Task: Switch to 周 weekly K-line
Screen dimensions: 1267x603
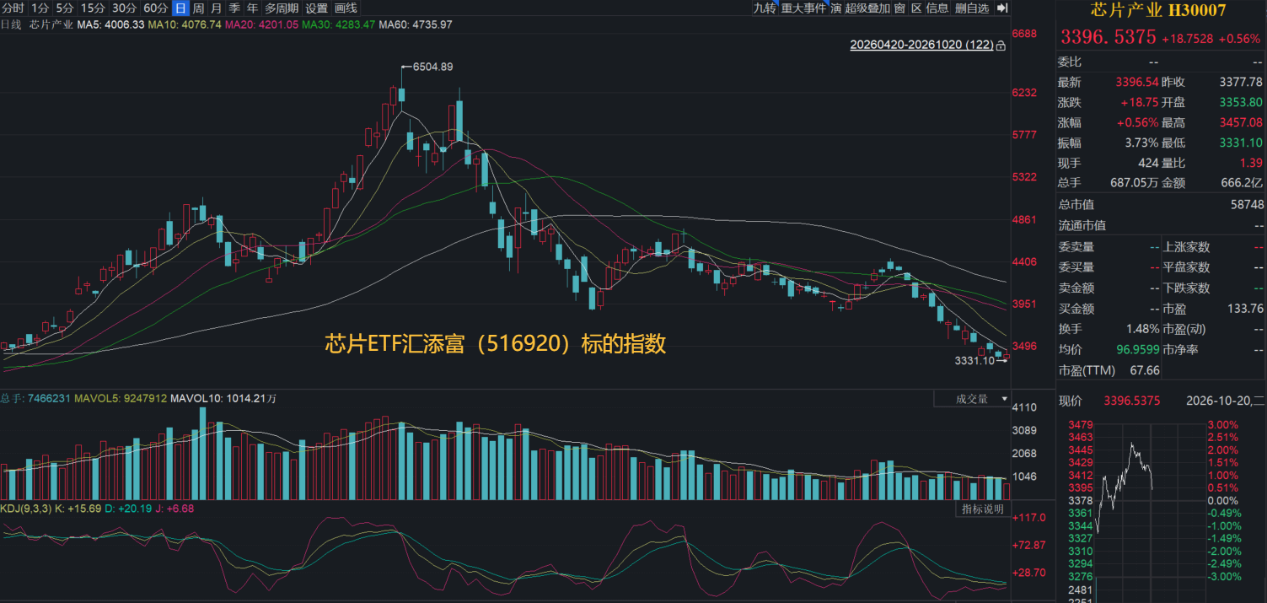Action: (x=199, y=8)
